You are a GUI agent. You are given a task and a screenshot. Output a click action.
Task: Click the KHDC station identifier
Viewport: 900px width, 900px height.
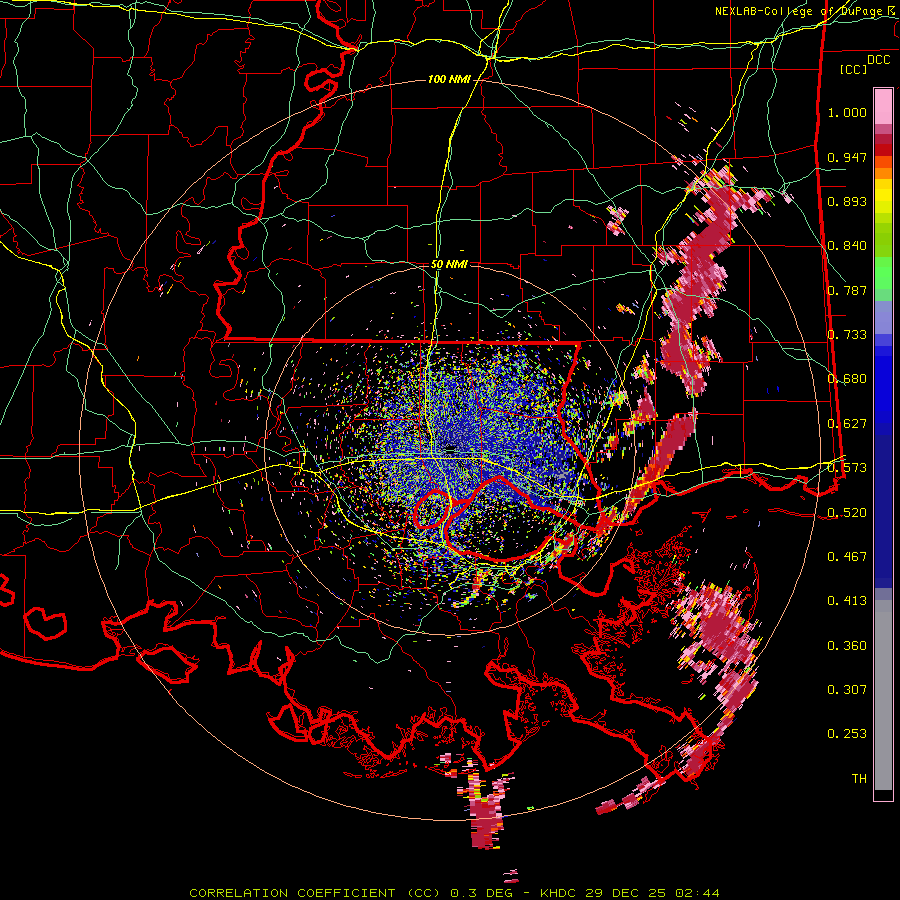pos(560,893)
